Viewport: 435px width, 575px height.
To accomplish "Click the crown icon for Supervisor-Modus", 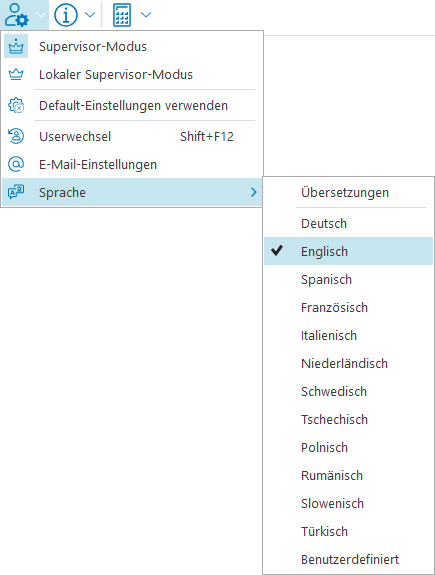I will (16, 47).
